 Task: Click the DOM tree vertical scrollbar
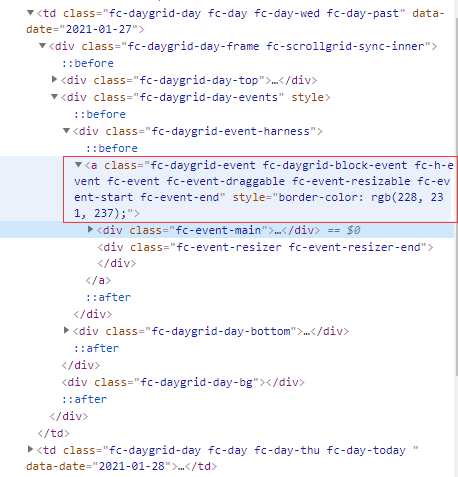tap(456, 197)
